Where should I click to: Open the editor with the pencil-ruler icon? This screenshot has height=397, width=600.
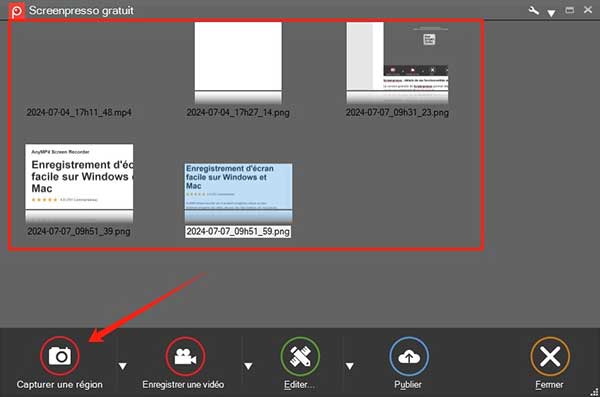tap(300, 356)
